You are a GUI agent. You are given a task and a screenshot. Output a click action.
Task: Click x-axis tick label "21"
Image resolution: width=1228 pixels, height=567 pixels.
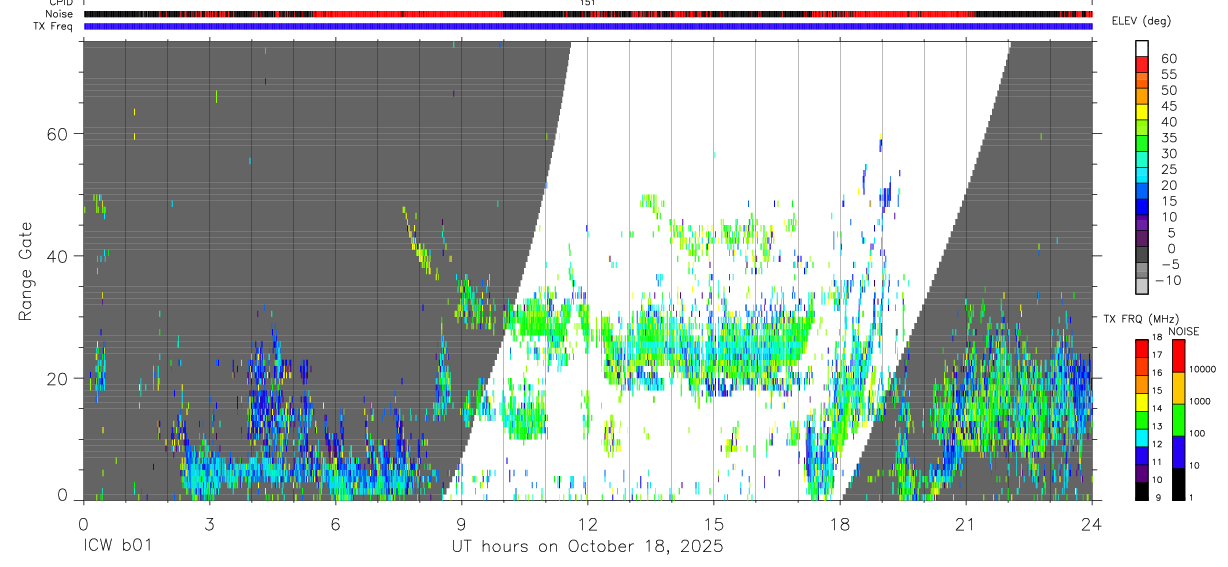(x=965, y=524)
